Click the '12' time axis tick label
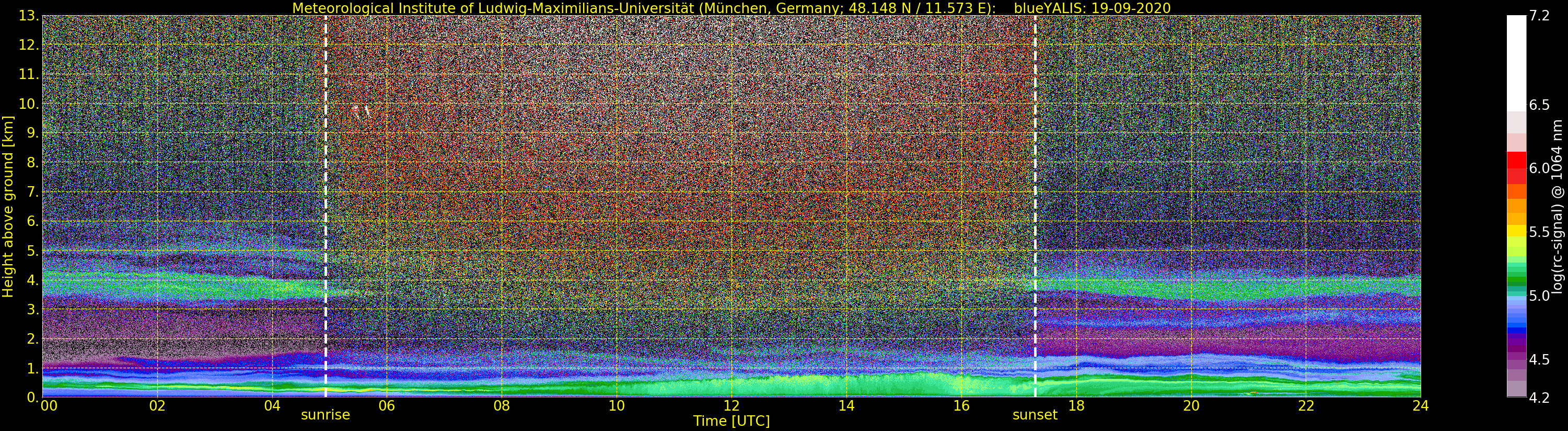This screenshot has width=1568, height=431. 731,405
